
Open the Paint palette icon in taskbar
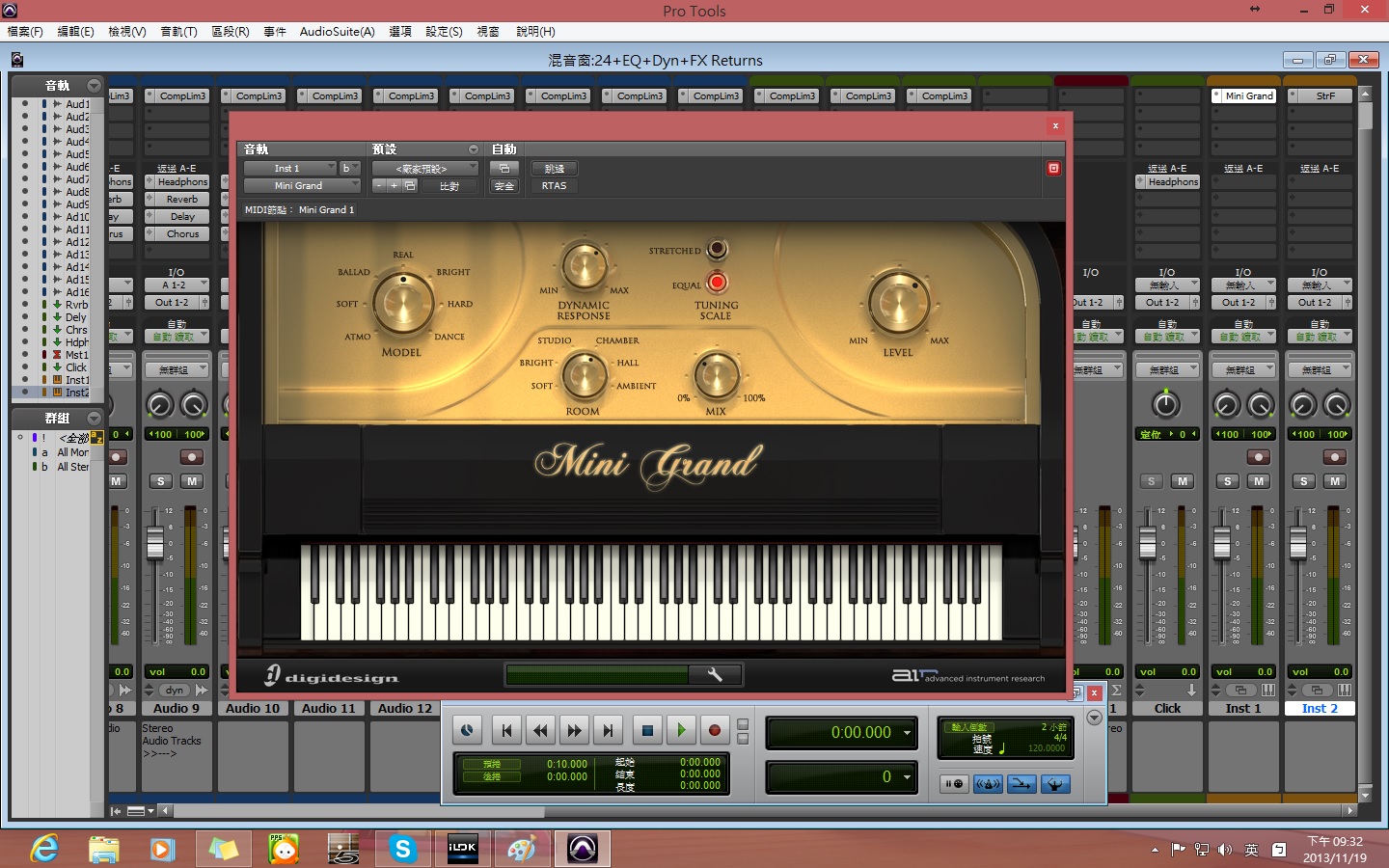click(522, 849)
